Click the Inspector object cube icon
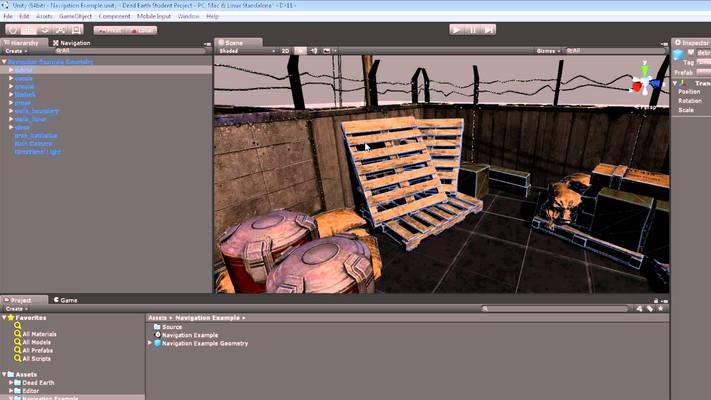The image size is (711, 400). coord(678,55)
